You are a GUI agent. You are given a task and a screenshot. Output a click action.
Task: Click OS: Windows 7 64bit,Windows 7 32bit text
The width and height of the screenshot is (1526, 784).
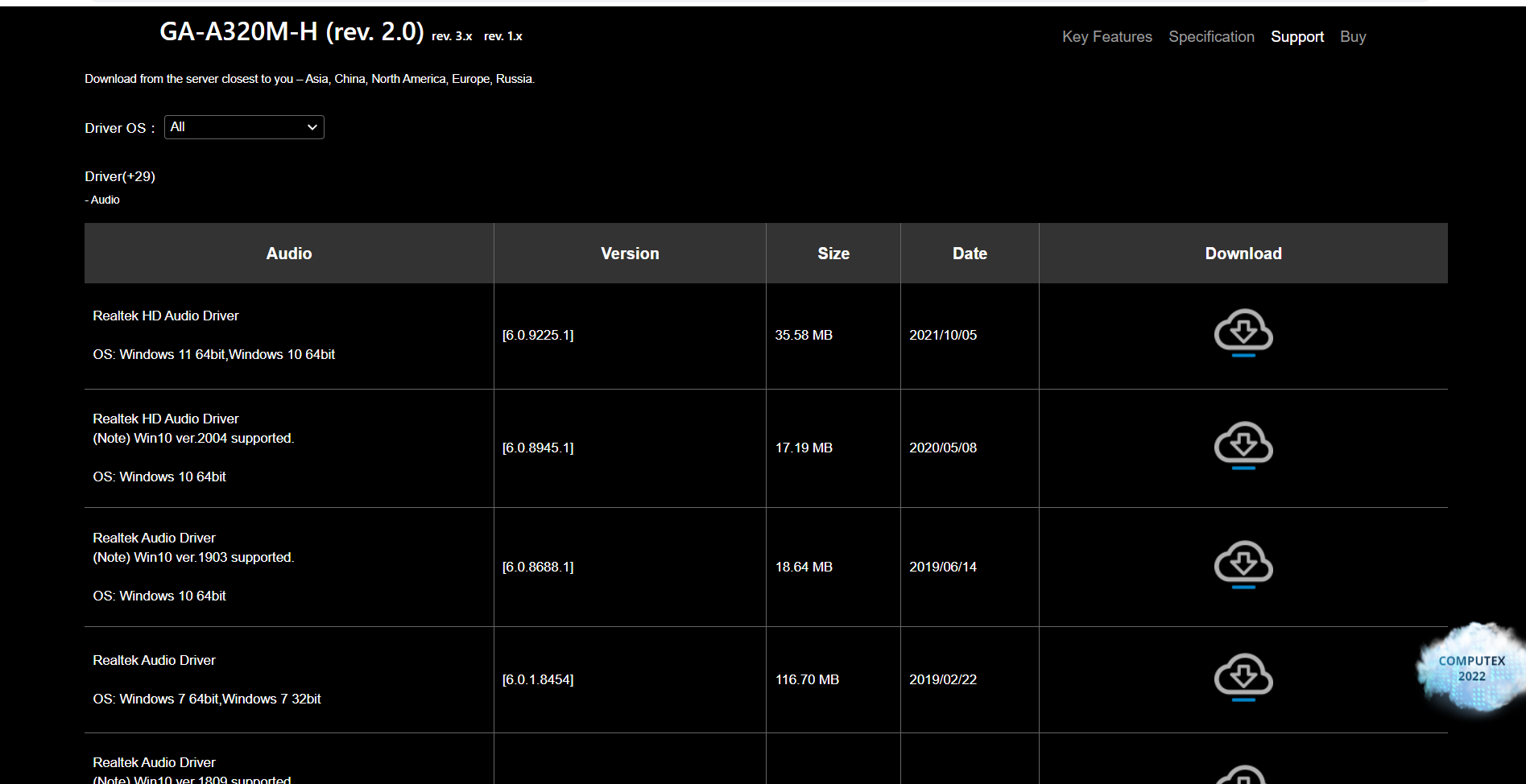[x=207, y=699]
